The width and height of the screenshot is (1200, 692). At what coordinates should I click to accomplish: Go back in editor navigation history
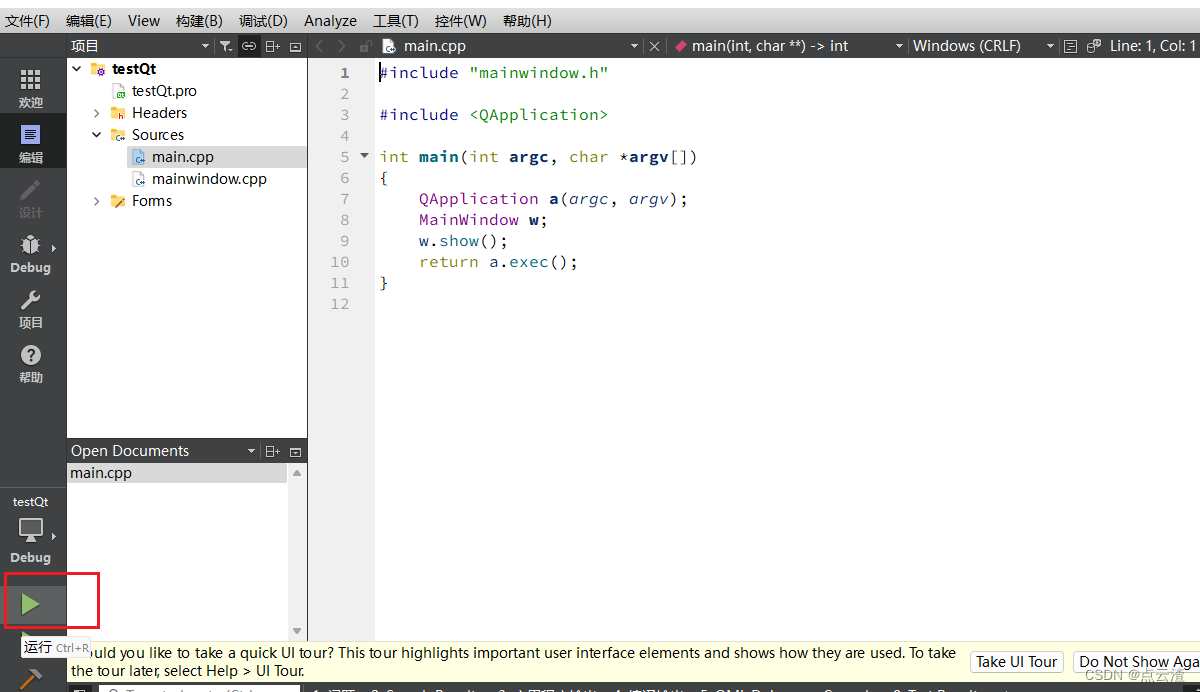[320, 46]
